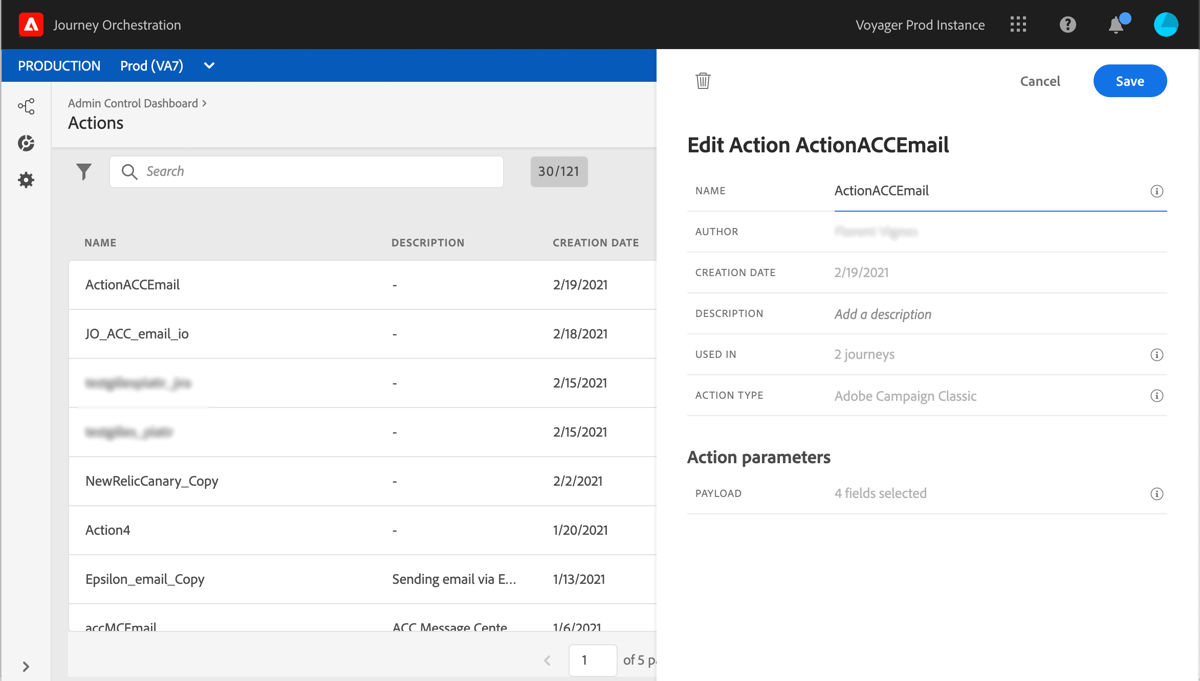Open Help via the question mark icon
Image resolution: width=1200 pixels, height=681 pixels.
1067,24
